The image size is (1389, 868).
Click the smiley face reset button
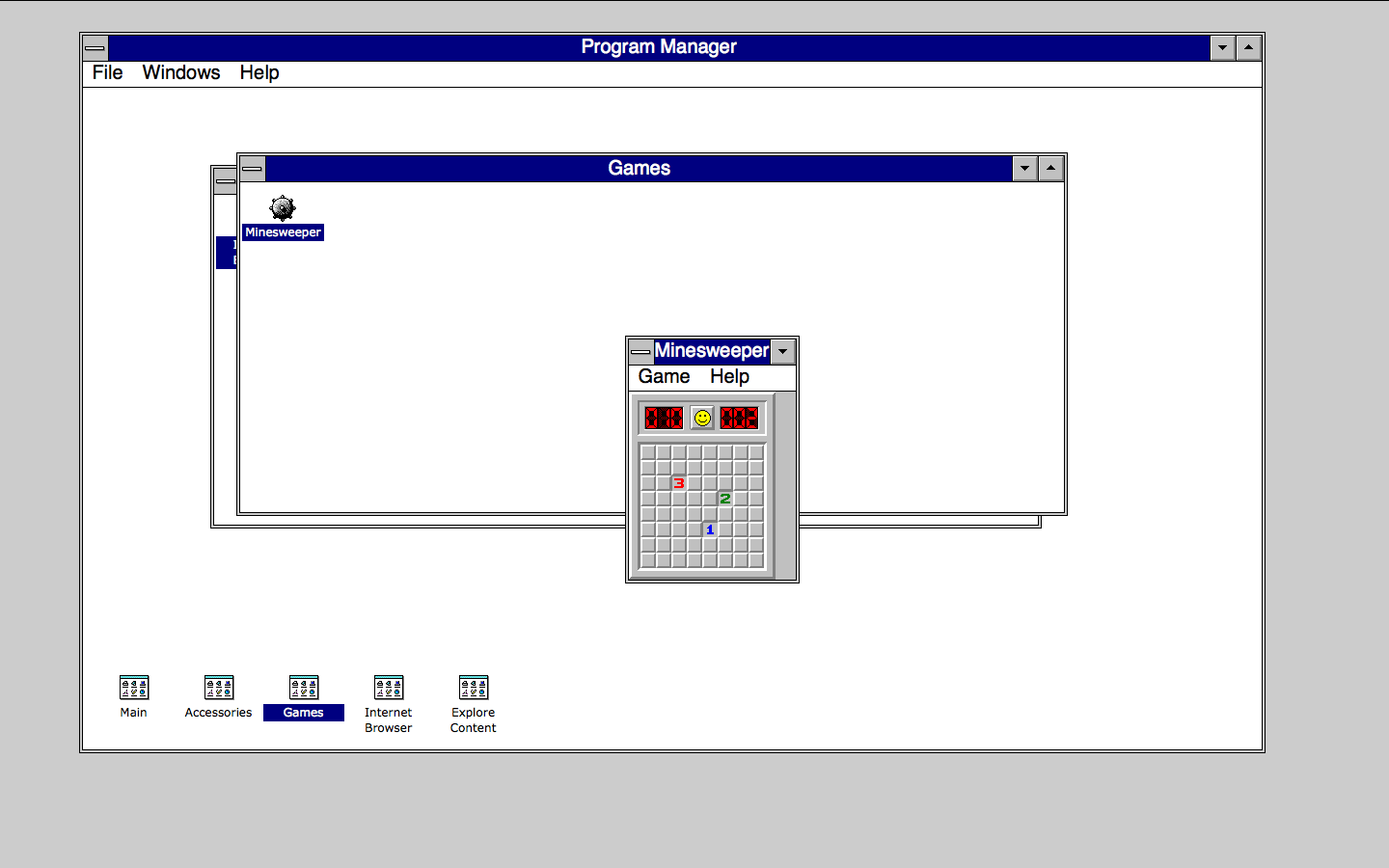[702, 418]
